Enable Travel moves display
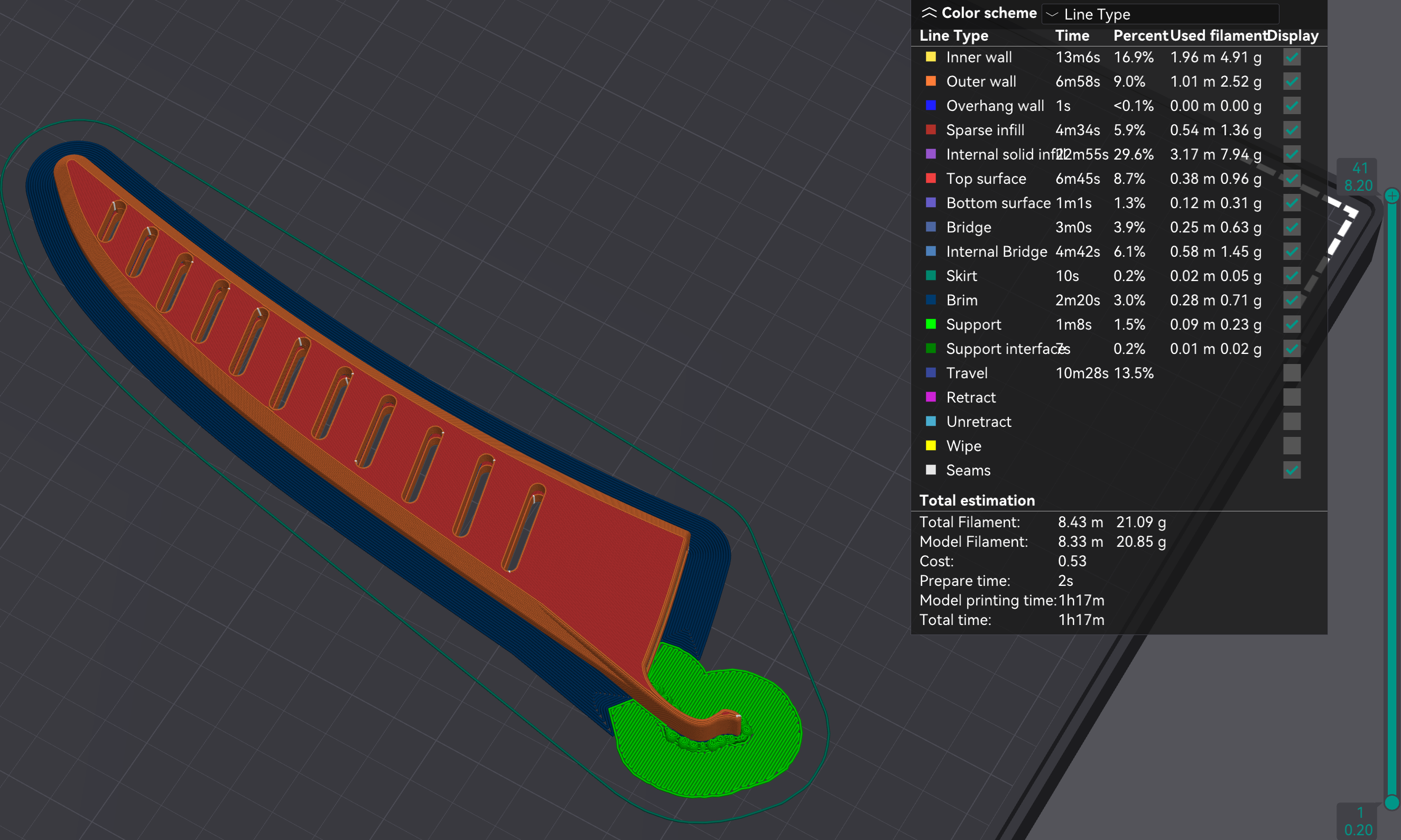The height and width of the screenshot is (840, 1401). click(x=1291, y=373)
